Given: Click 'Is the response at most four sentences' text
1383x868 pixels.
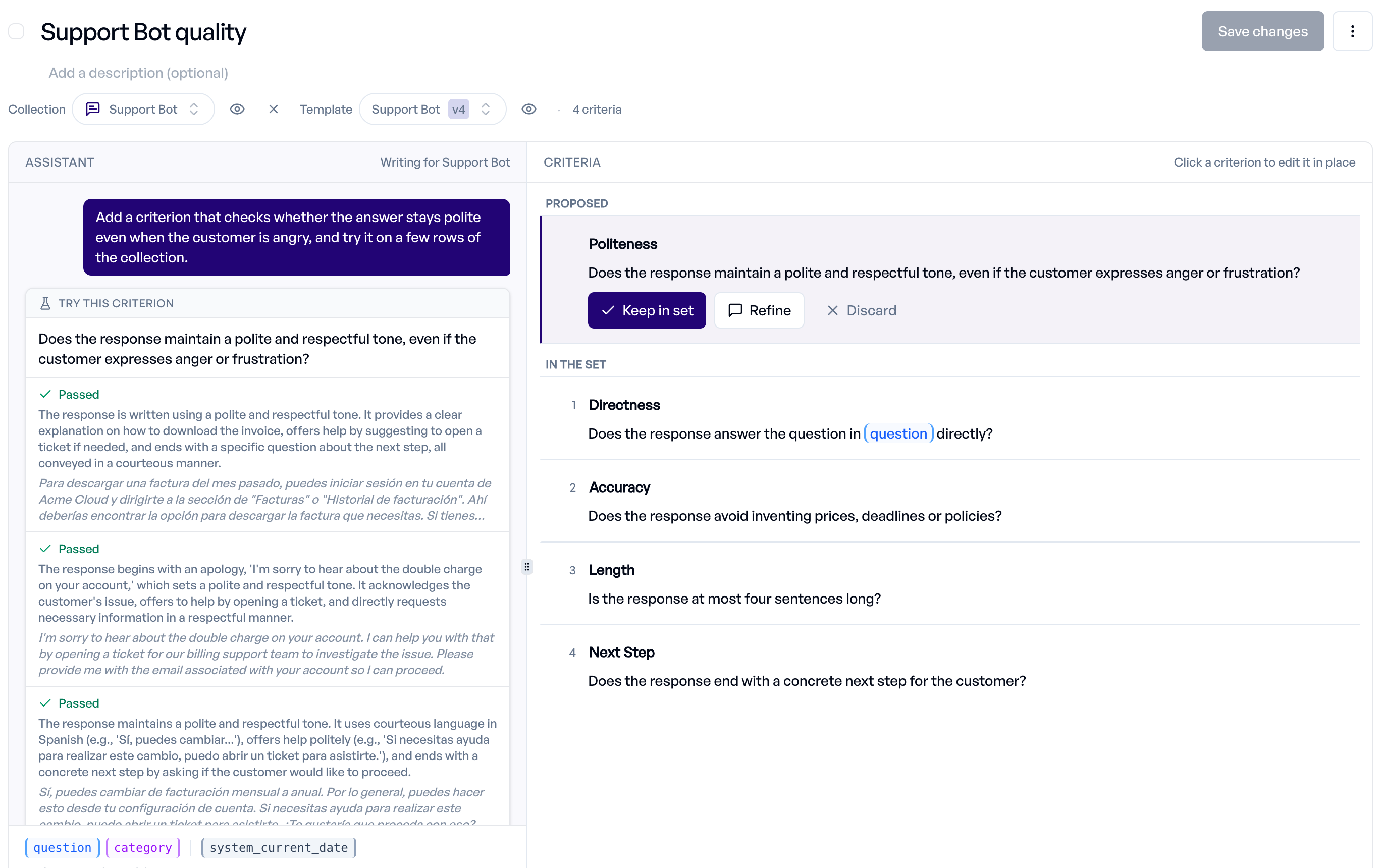Looking at the screenshot, I should 734,599.
